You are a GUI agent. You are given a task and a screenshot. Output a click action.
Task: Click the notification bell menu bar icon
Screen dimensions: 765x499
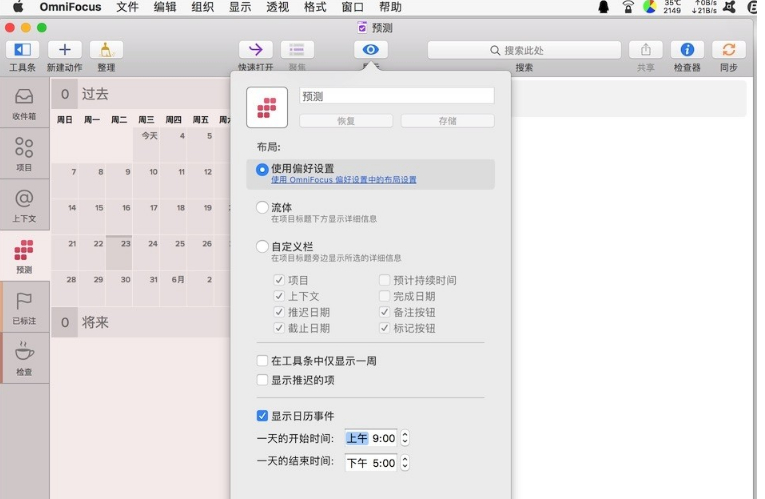[604, 7]
